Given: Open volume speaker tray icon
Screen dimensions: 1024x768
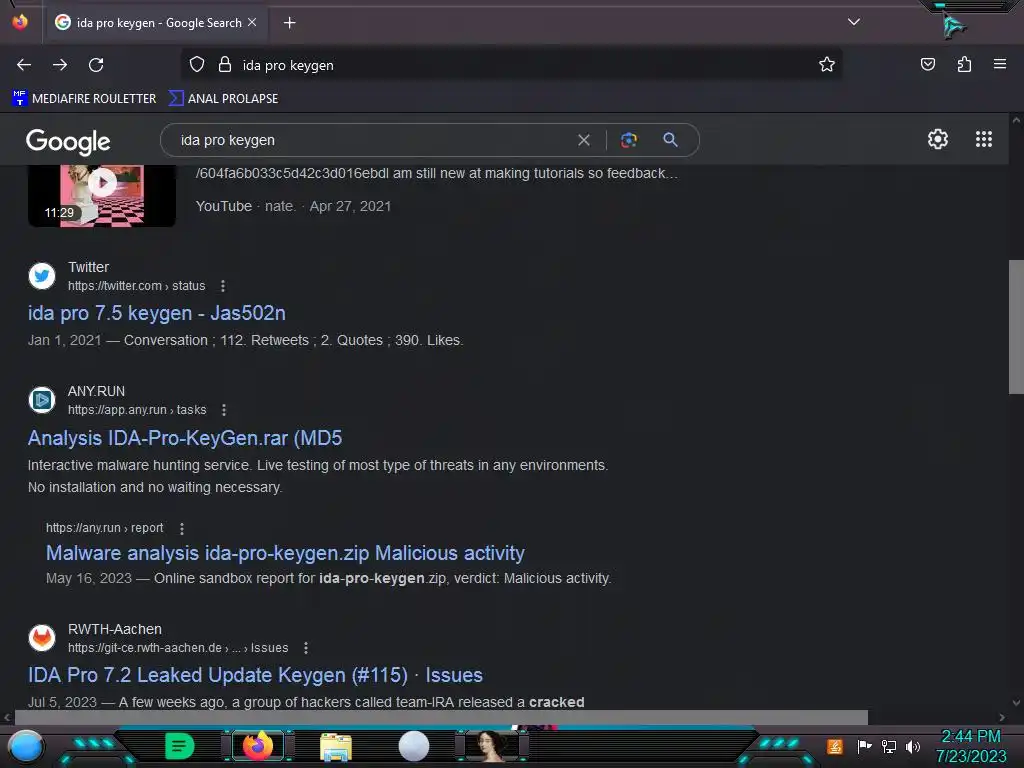Looking at the screenshot, I should point(912,746).
